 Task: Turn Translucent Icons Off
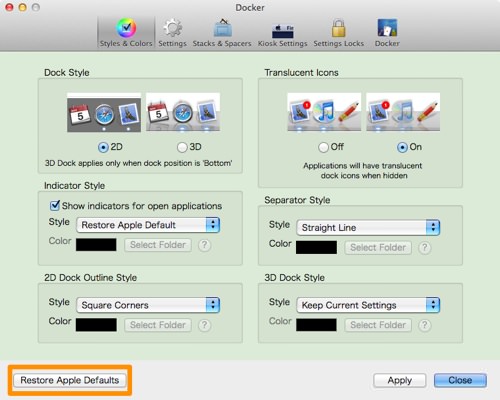[323, 147]
